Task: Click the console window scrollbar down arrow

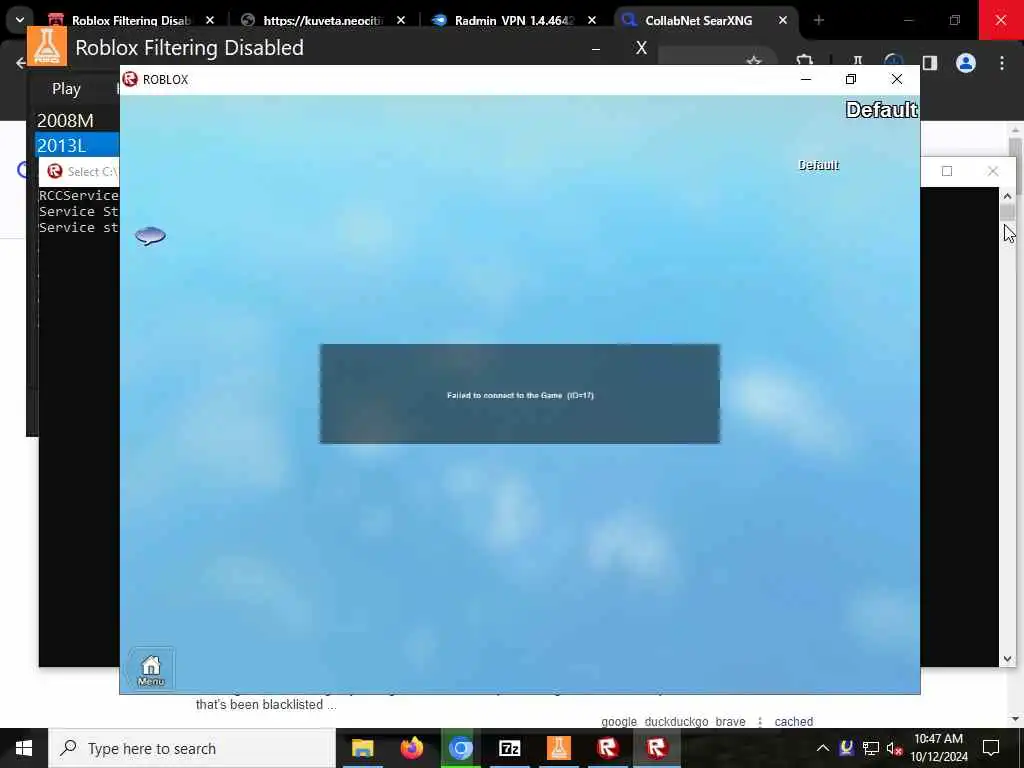Action: [x=1007, y=659]
